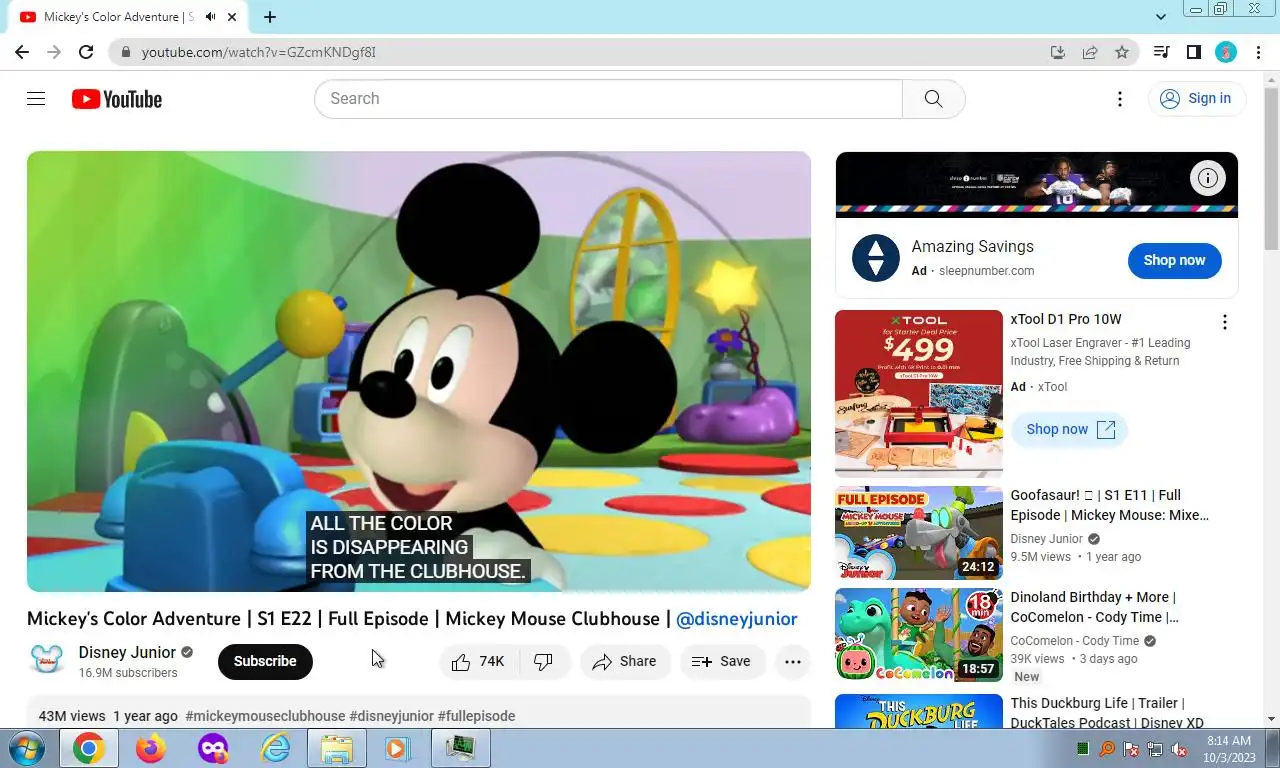Open the Disney Junior channel name
The image size is (1280, 768).
pyautogui.click(x=127, y=652)
